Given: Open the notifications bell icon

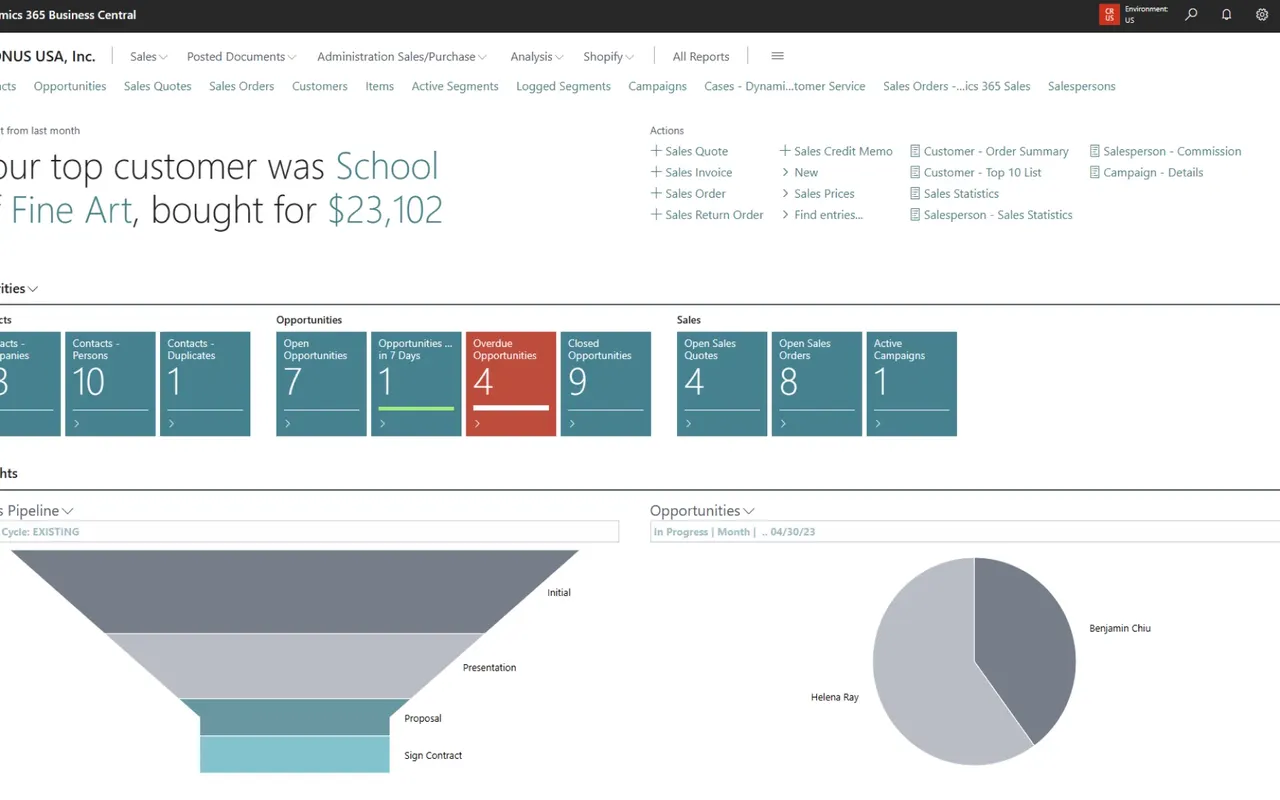Looking at the screenshot, I should pos(1226,15).
